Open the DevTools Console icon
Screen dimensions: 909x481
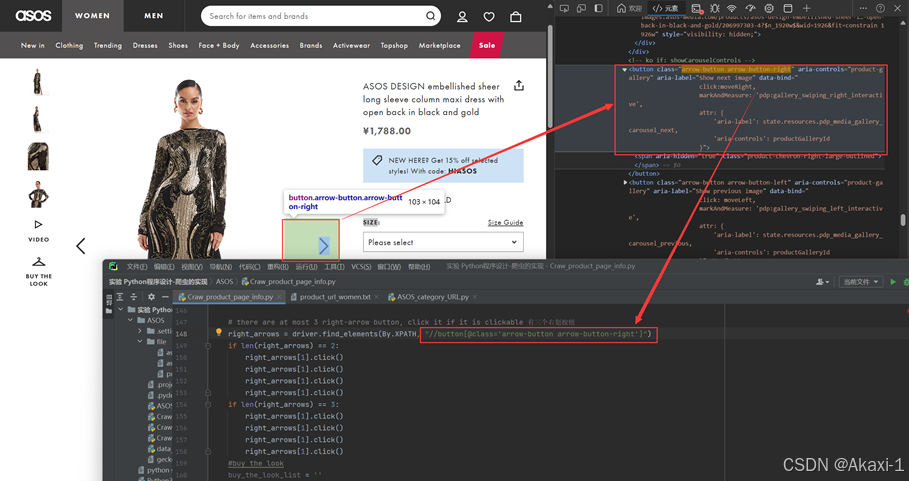(x=697, y=8)
